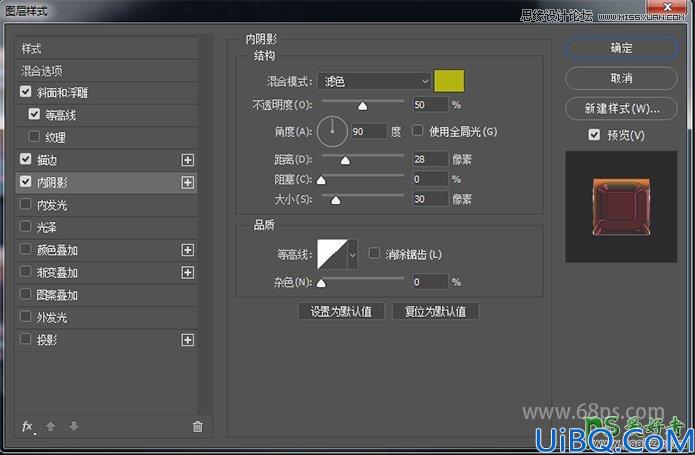This screenshot has width=695, height=455.
Task: Click 复位为默认值 button
Action: coord(435,311)
